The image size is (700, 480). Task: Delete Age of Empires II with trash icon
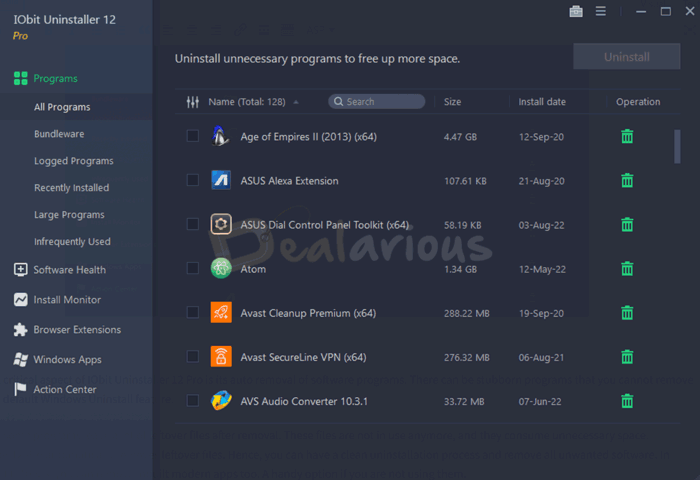click(627, 136)
